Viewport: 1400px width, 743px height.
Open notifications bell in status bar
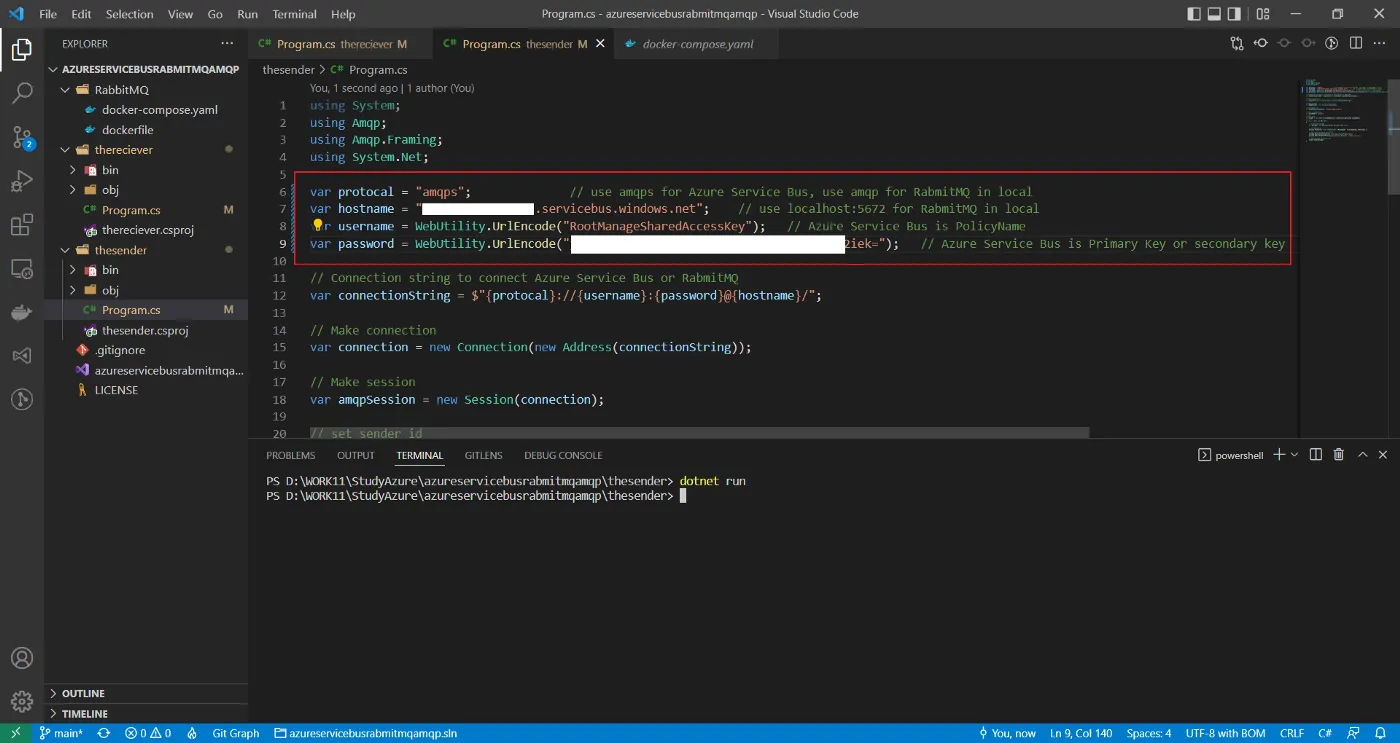tap(1381, 733)
